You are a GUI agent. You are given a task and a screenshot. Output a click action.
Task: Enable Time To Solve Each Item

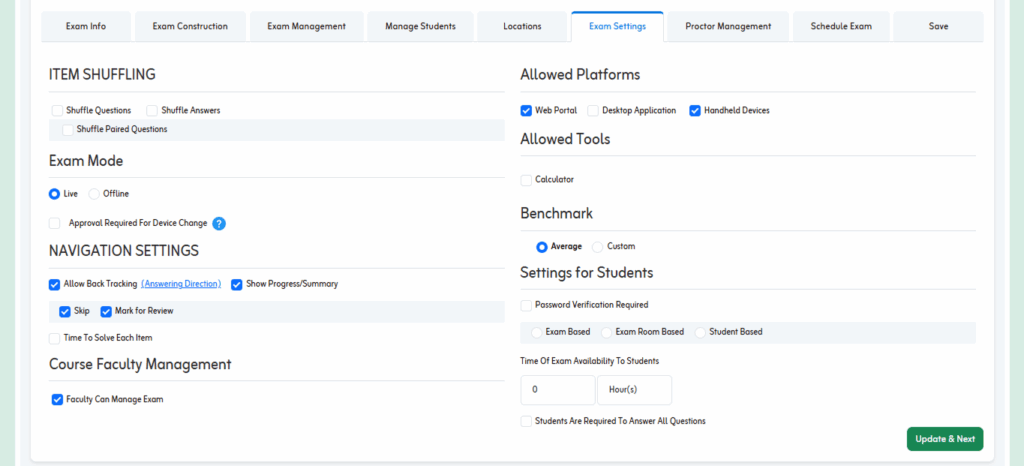click(x=55, y=338)
